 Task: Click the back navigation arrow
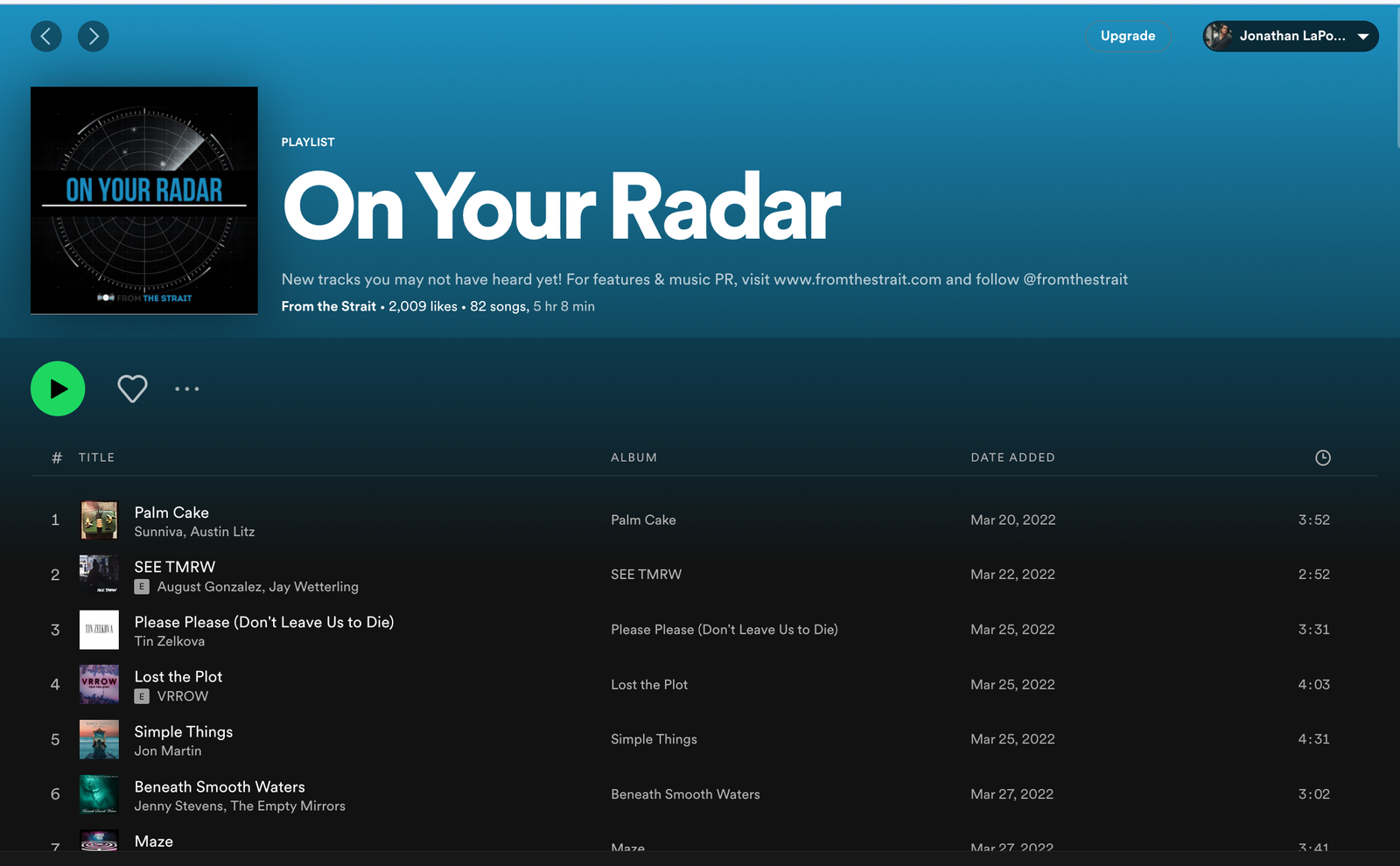click(46, 36)
